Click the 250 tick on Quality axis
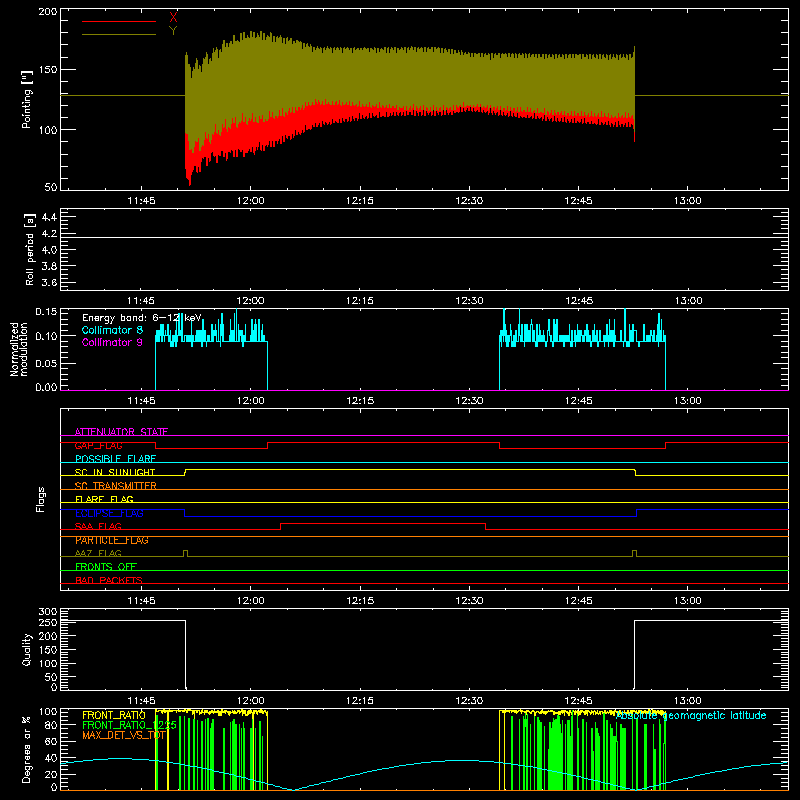 point(48,623)
